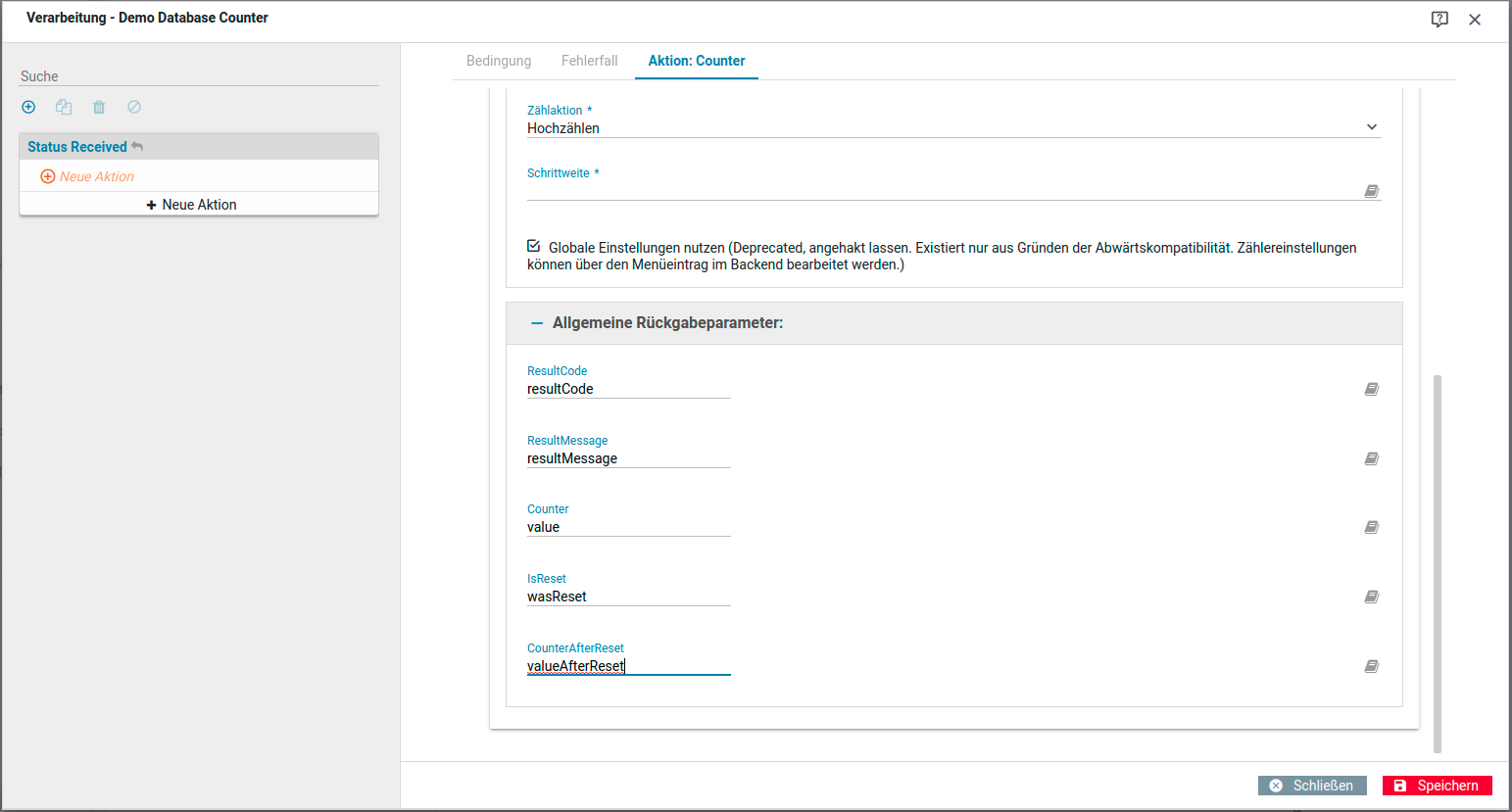
Task: Uncheck Globale Einstellungen nutzen checkbox
Action: tap(534, 246)
